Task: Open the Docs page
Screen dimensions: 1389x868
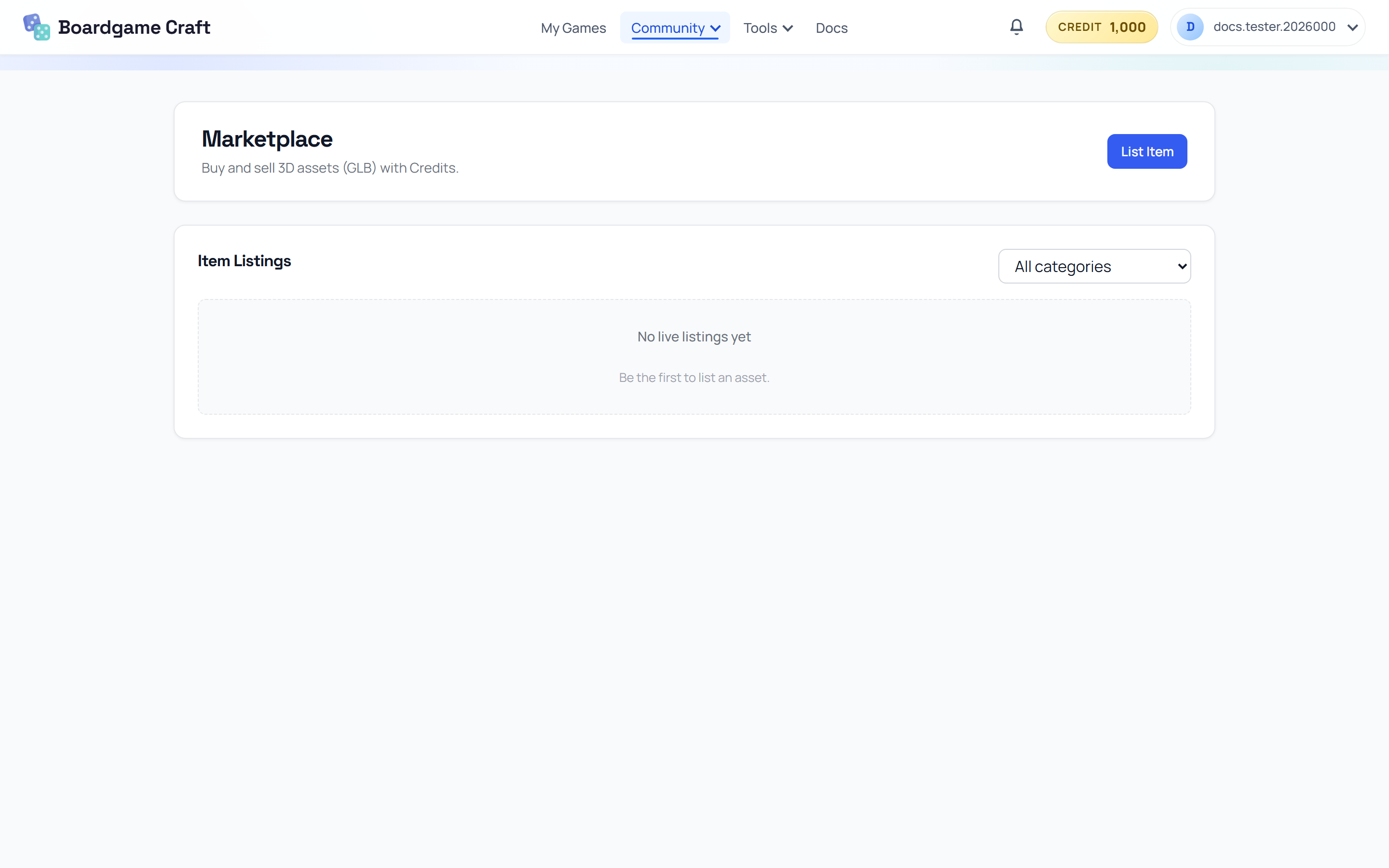Action: [x=831, y=27]
